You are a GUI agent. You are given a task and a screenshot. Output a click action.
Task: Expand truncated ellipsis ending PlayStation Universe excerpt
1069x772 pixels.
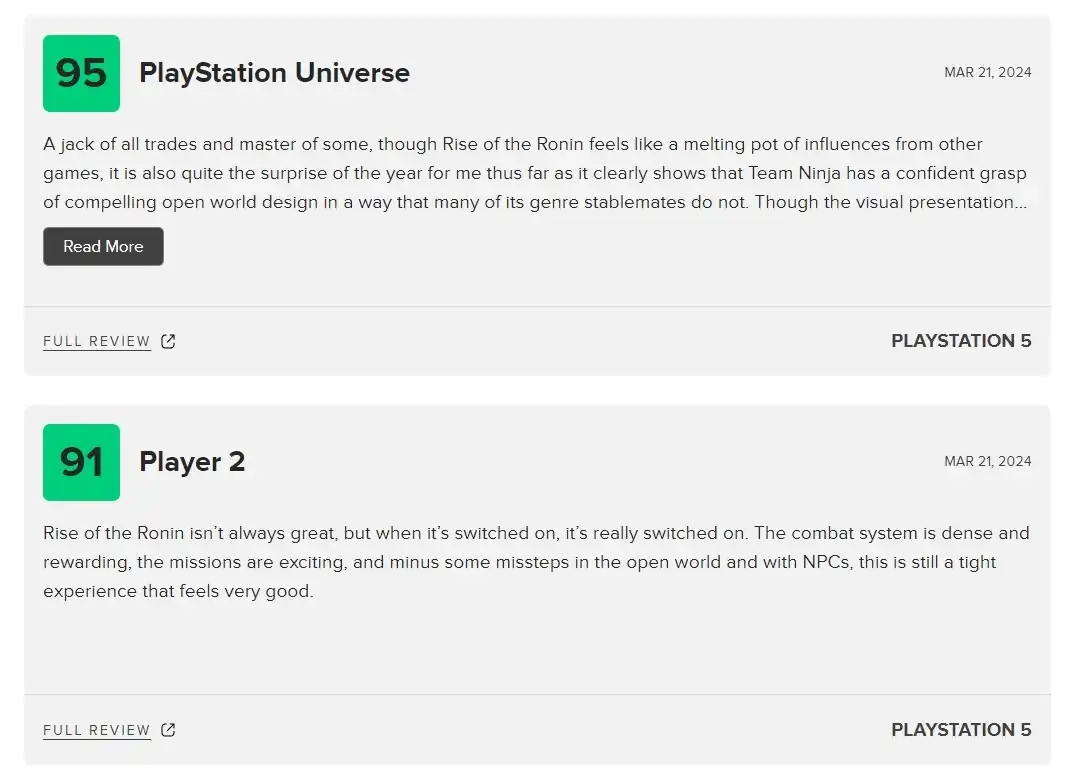(1020, 203)
